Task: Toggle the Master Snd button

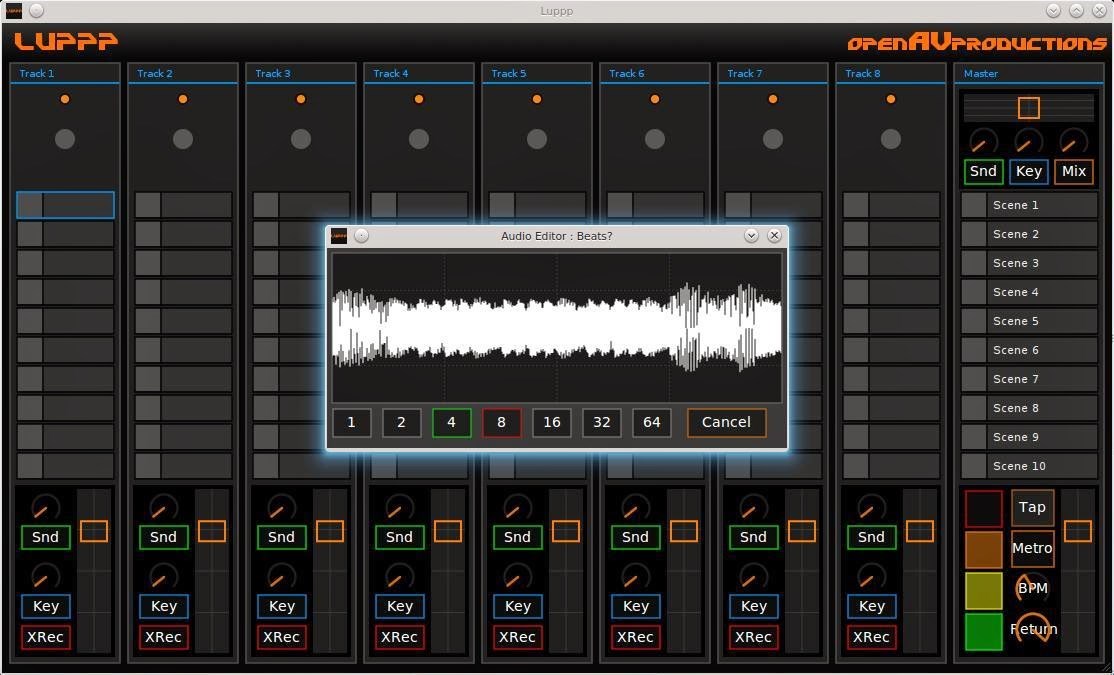Action: click(983, 171)
